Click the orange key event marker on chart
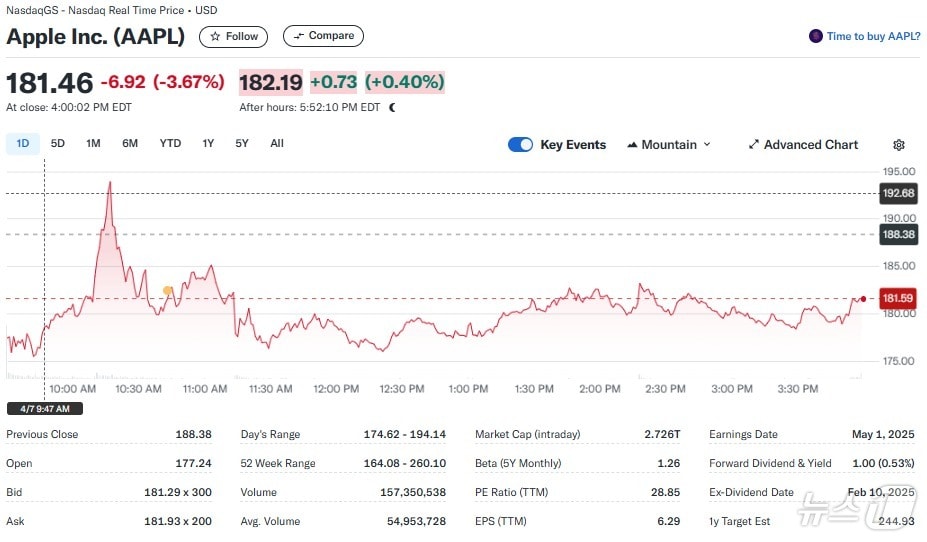Screen dimensions: 927x542 (168, 291)
